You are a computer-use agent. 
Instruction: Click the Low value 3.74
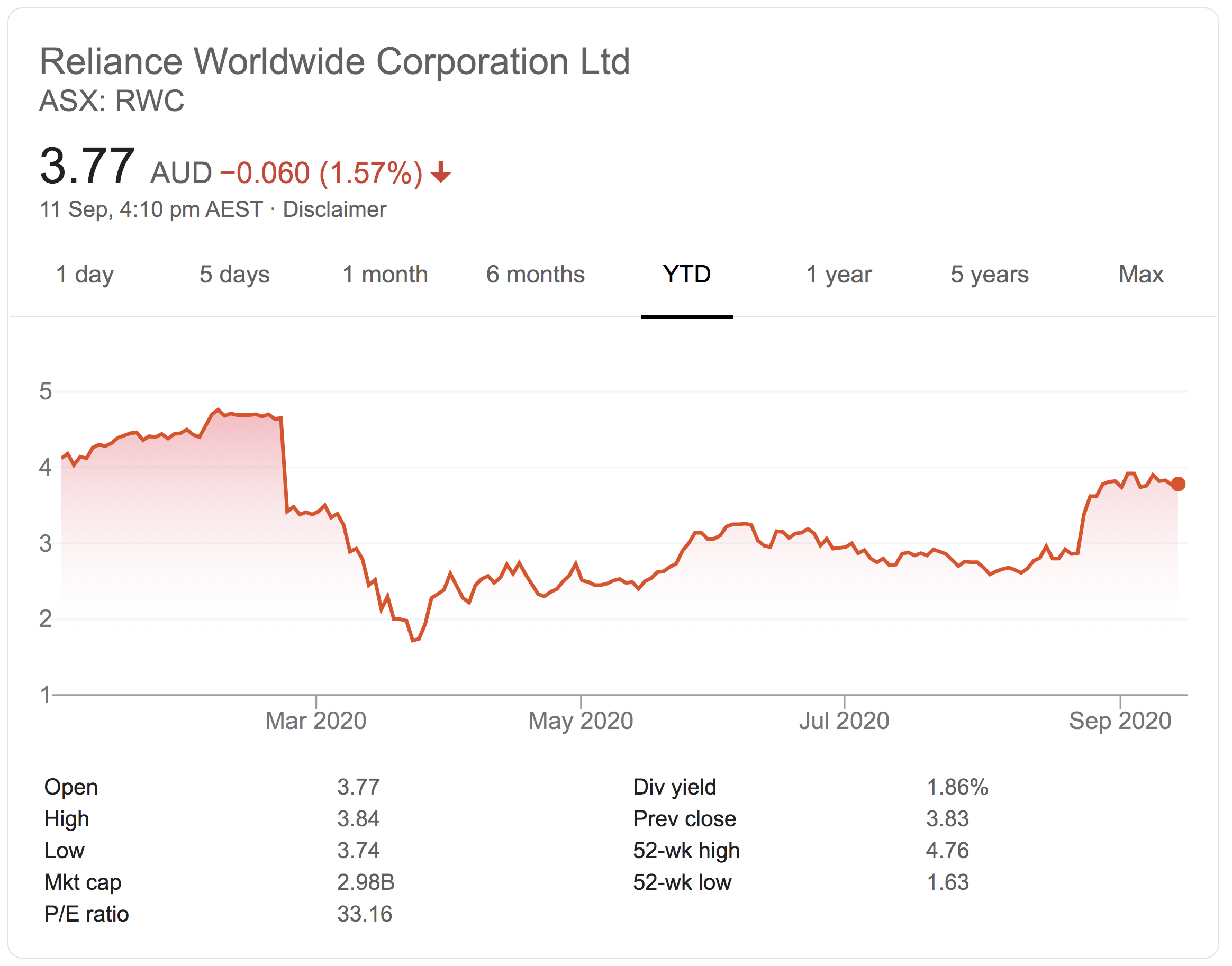[x=359, y=852]
